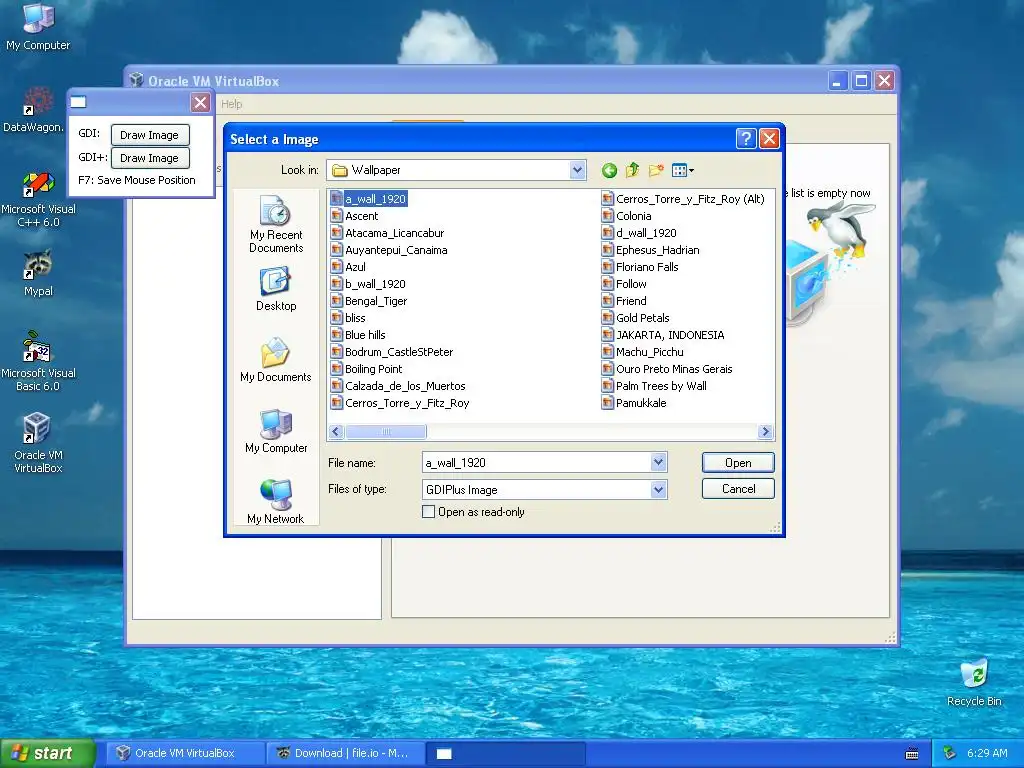Click the Cancel button

pyautogui.click(x=738, y=488)
